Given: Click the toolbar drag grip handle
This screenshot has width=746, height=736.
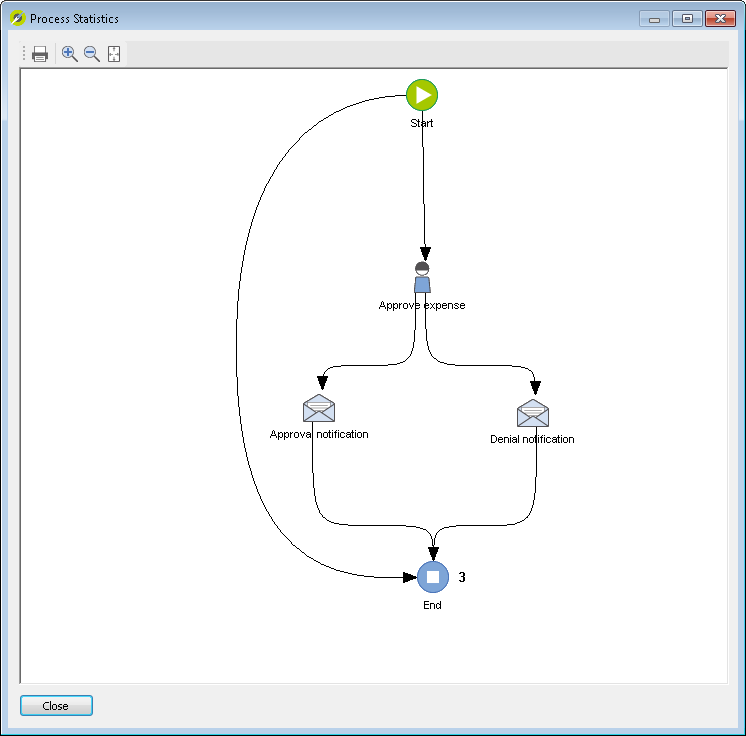Looking at the screenshot, I should point(24,53).
